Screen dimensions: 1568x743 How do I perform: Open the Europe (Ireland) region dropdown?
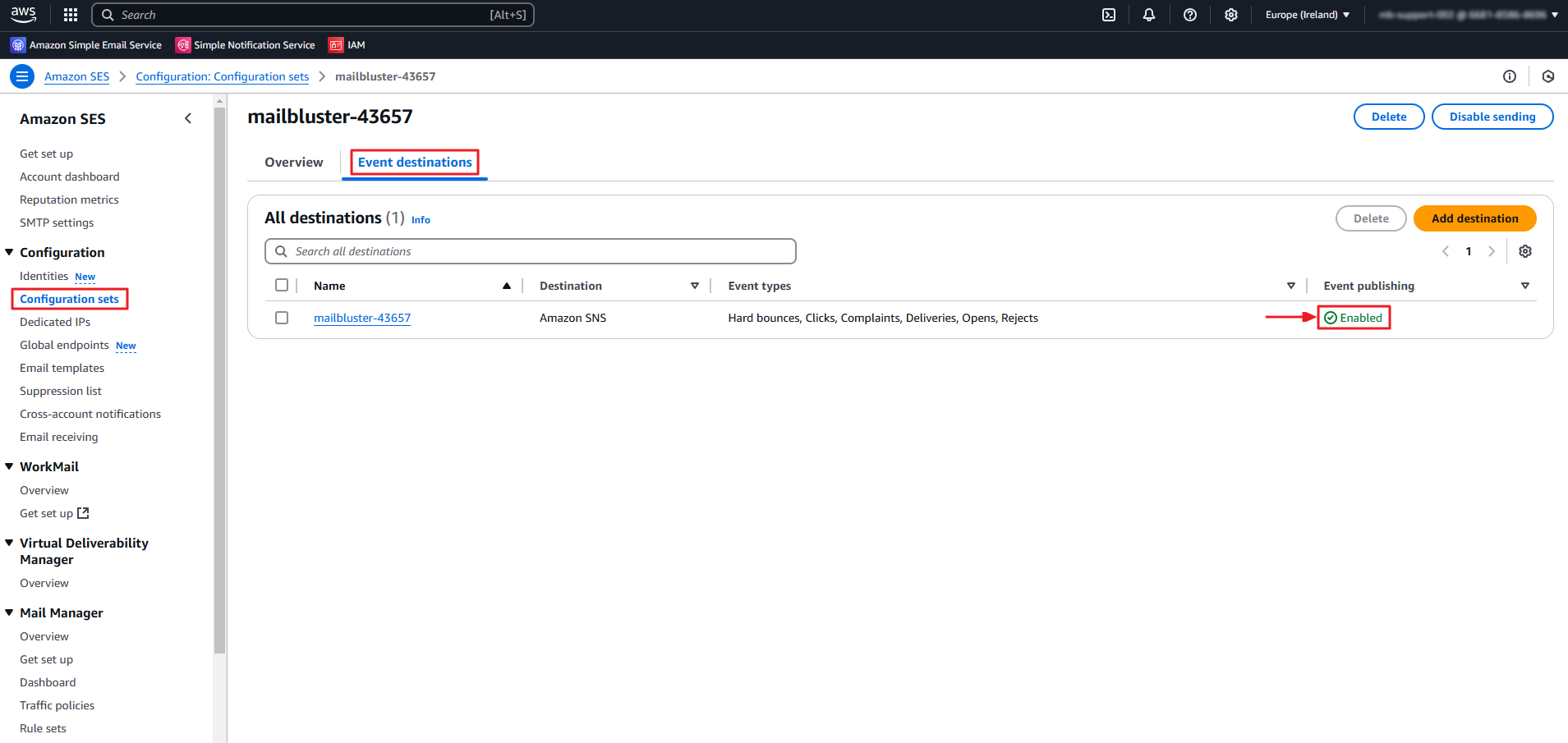1307,15
